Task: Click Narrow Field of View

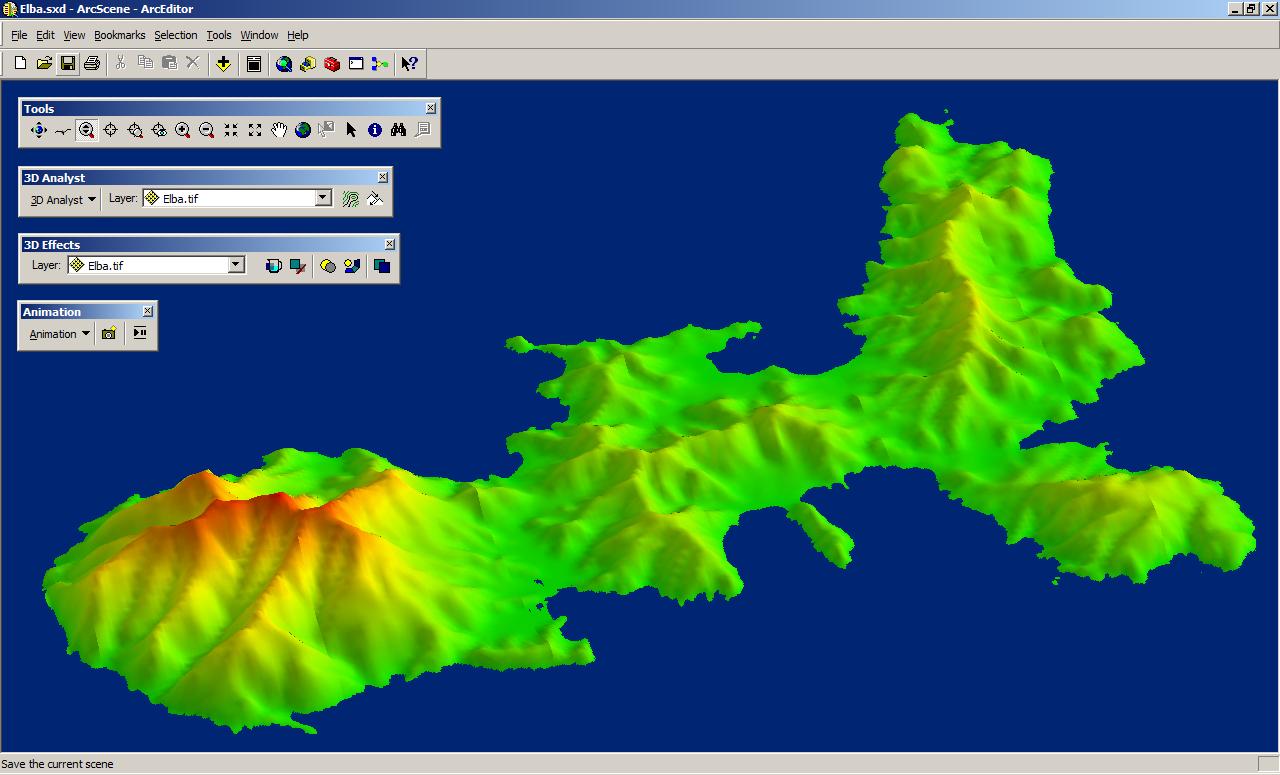Action: coord(230,130)
